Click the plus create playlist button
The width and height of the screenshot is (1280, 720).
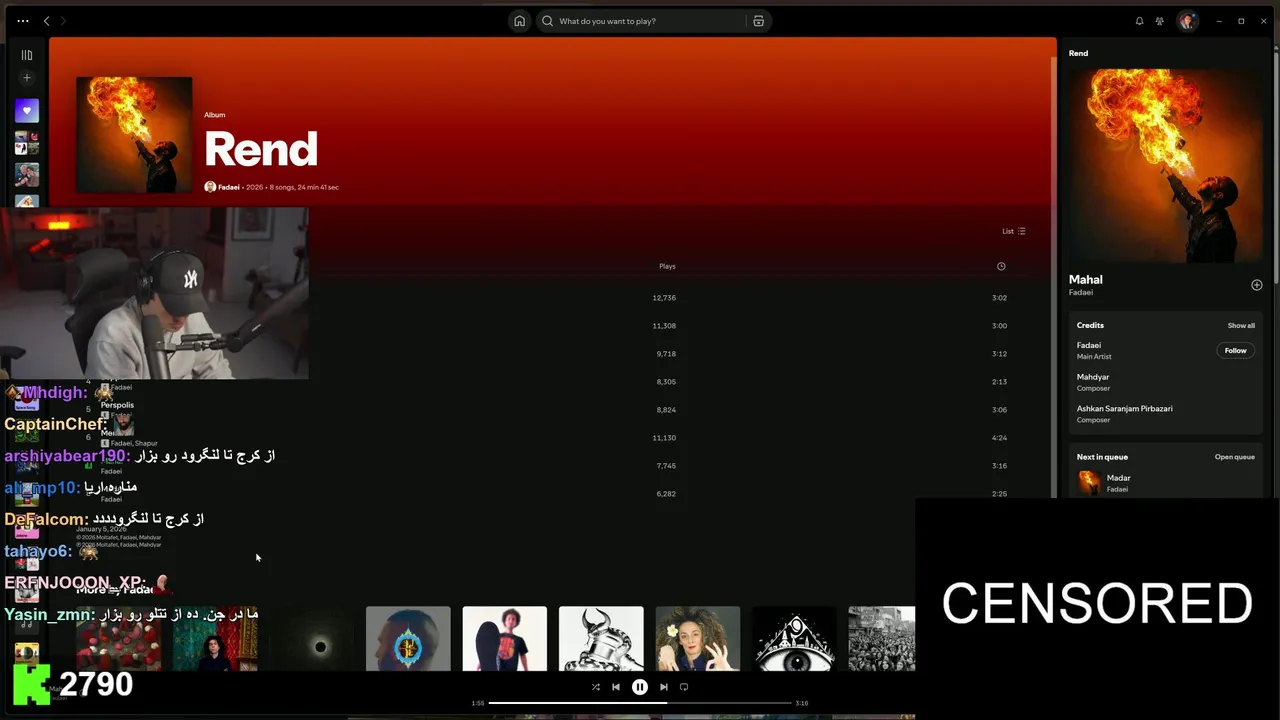[27, 78]
